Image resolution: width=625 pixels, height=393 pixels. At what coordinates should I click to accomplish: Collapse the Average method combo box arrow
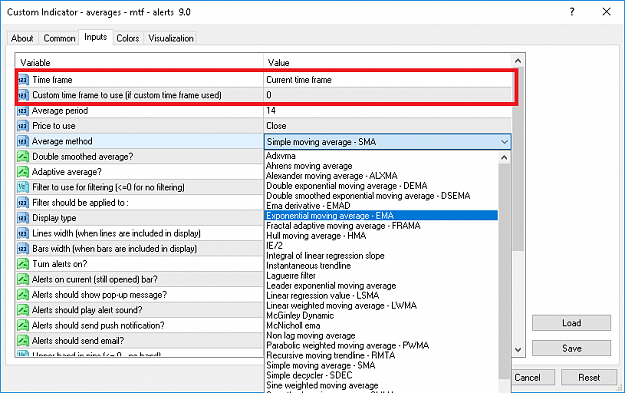click(504, 142)
